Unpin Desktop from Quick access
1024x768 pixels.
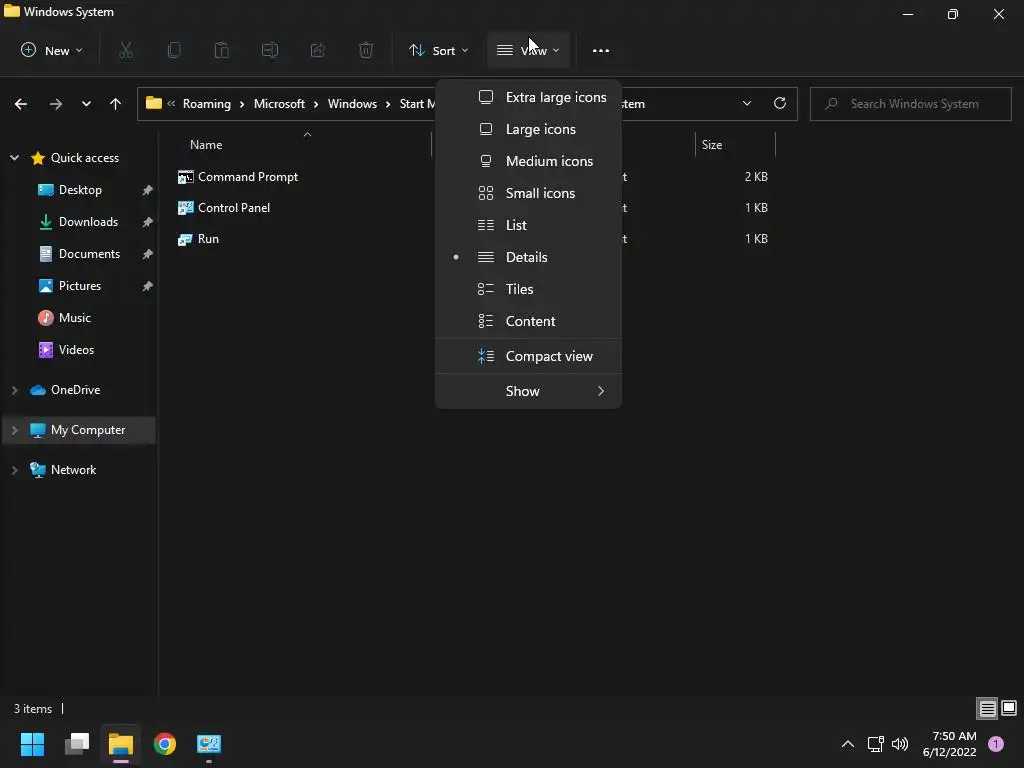(x=148, y=190)
